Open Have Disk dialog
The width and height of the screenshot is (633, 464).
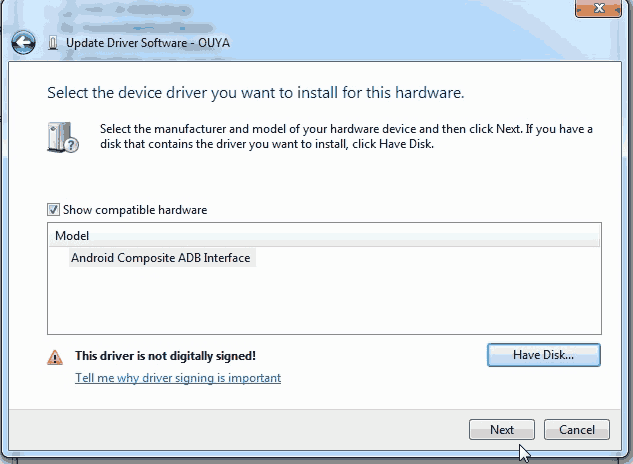click(x=543, y=355)
